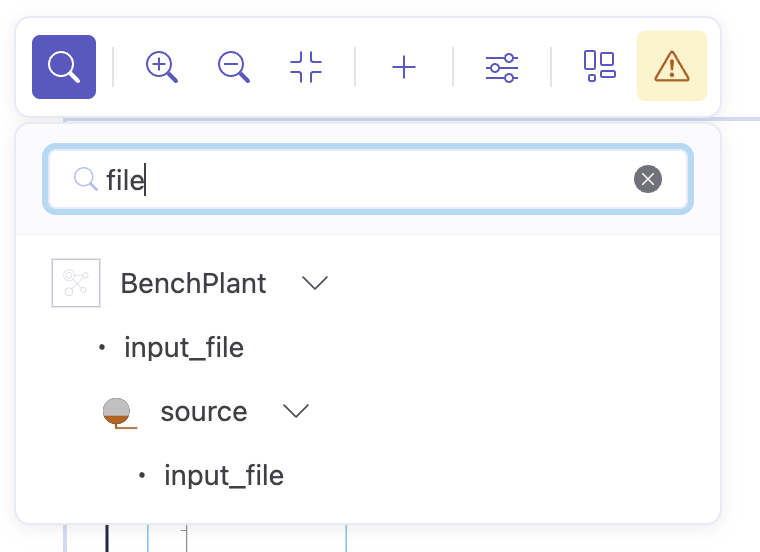Collapse the source results chevron
Screen dimensions: 760x552
pos(296,411)
